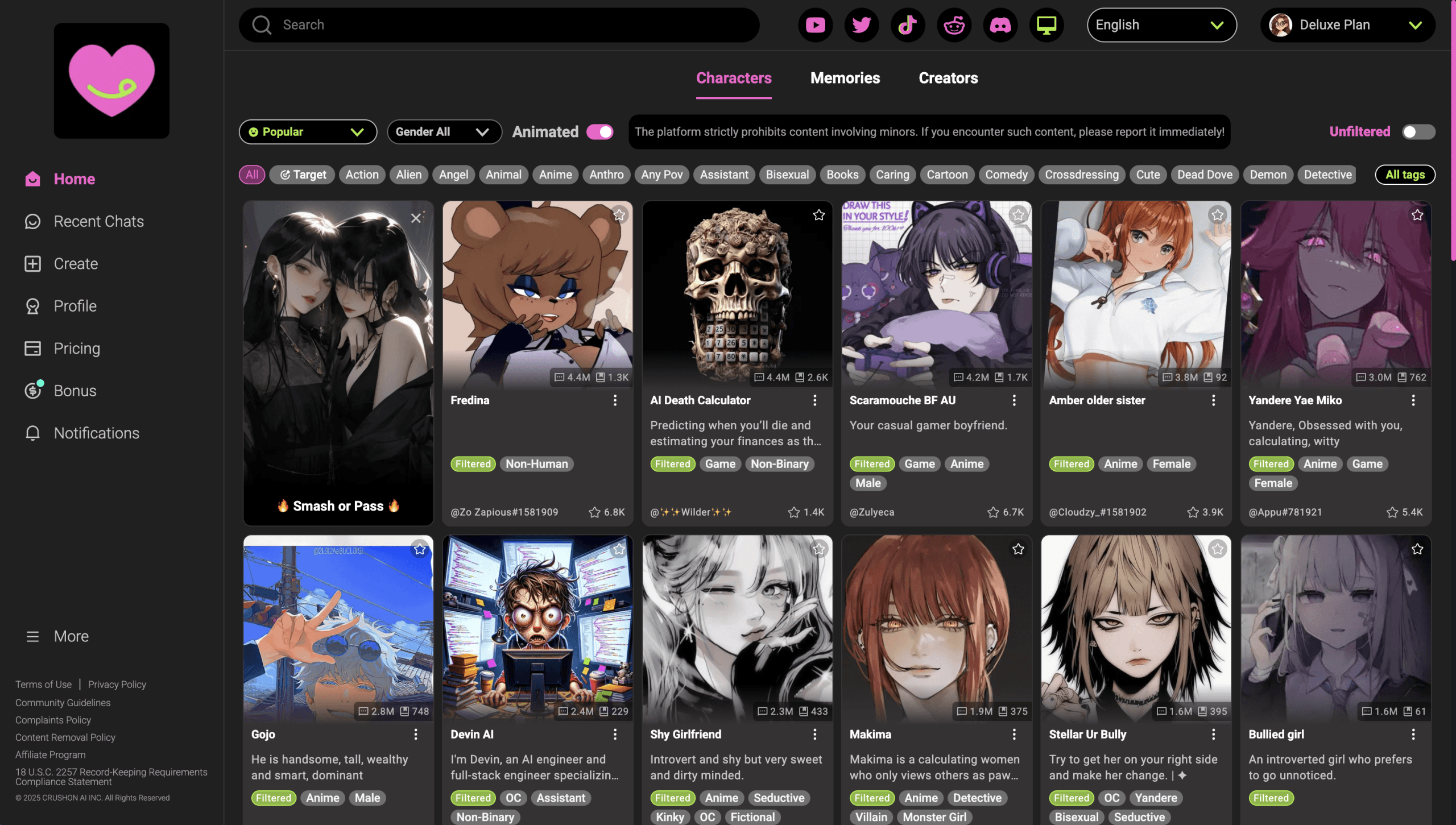Screen dimensions: 1456x825
Task: Open three-dot menu on Scaramouche BF AU
Action: [1014, 400]
